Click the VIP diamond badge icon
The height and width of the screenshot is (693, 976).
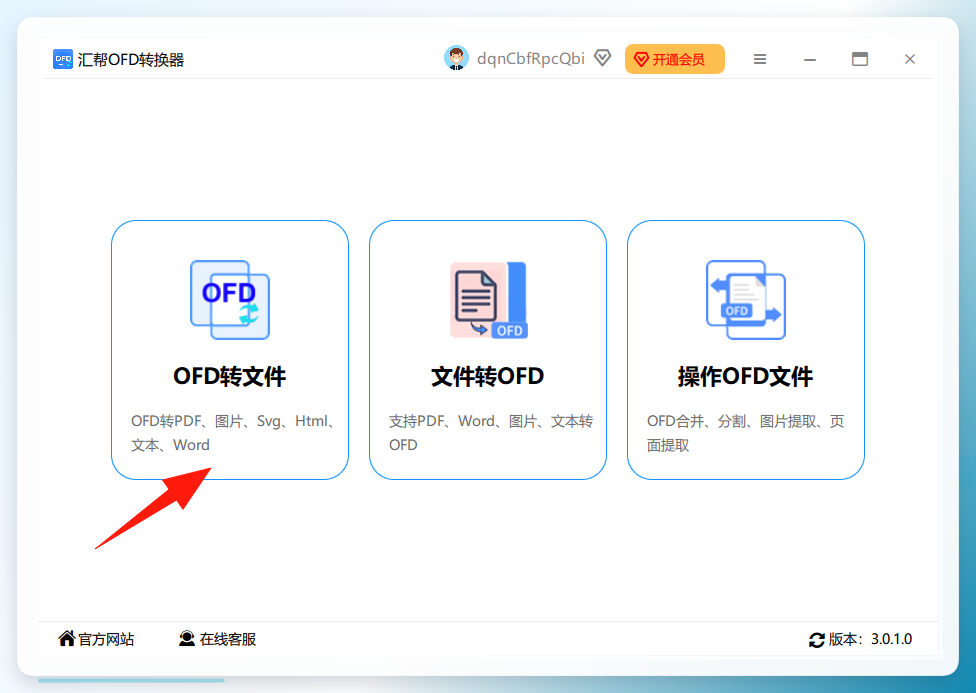(603, 58)
